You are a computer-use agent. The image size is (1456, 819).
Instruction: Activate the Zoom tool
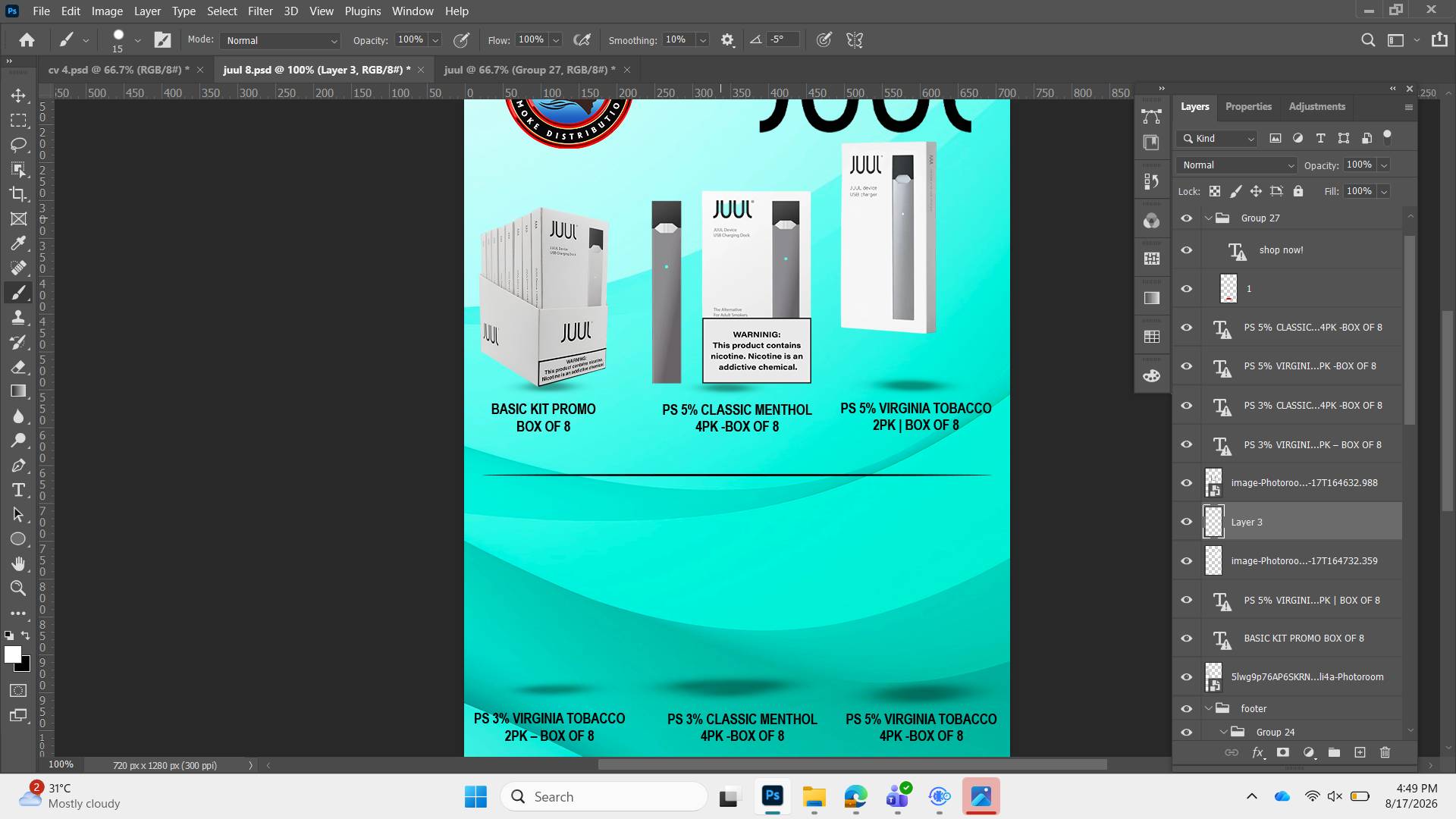18,588
